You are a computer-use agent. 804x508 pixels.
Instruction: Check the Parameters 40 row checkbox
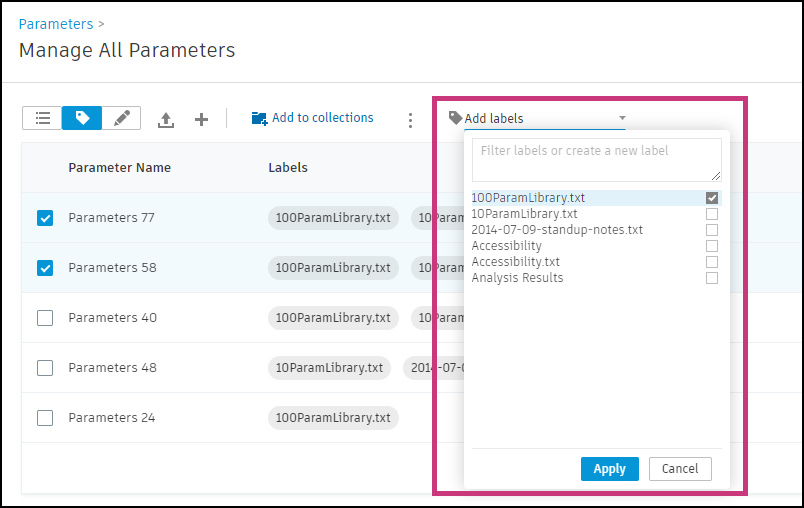[x=45, y=318]
